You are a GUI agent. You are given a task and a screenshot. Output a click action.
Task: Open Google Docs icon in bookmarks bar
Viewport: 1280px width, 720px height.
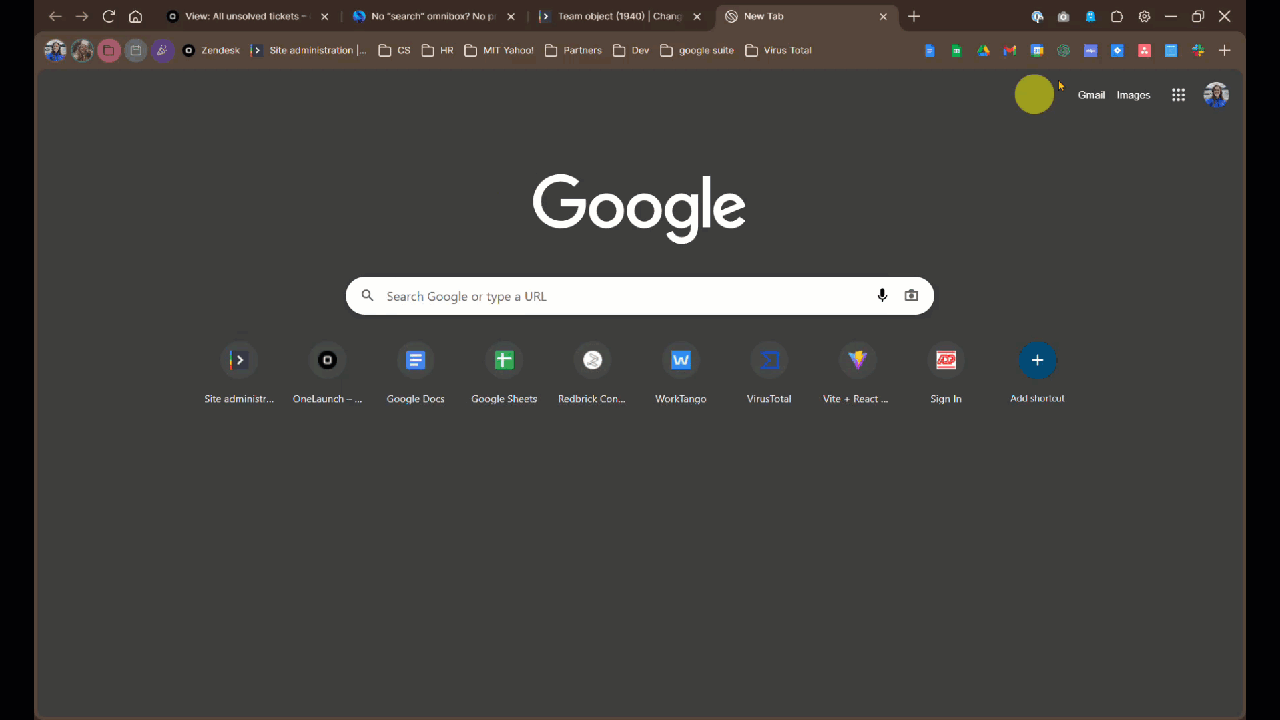point(929,50)
